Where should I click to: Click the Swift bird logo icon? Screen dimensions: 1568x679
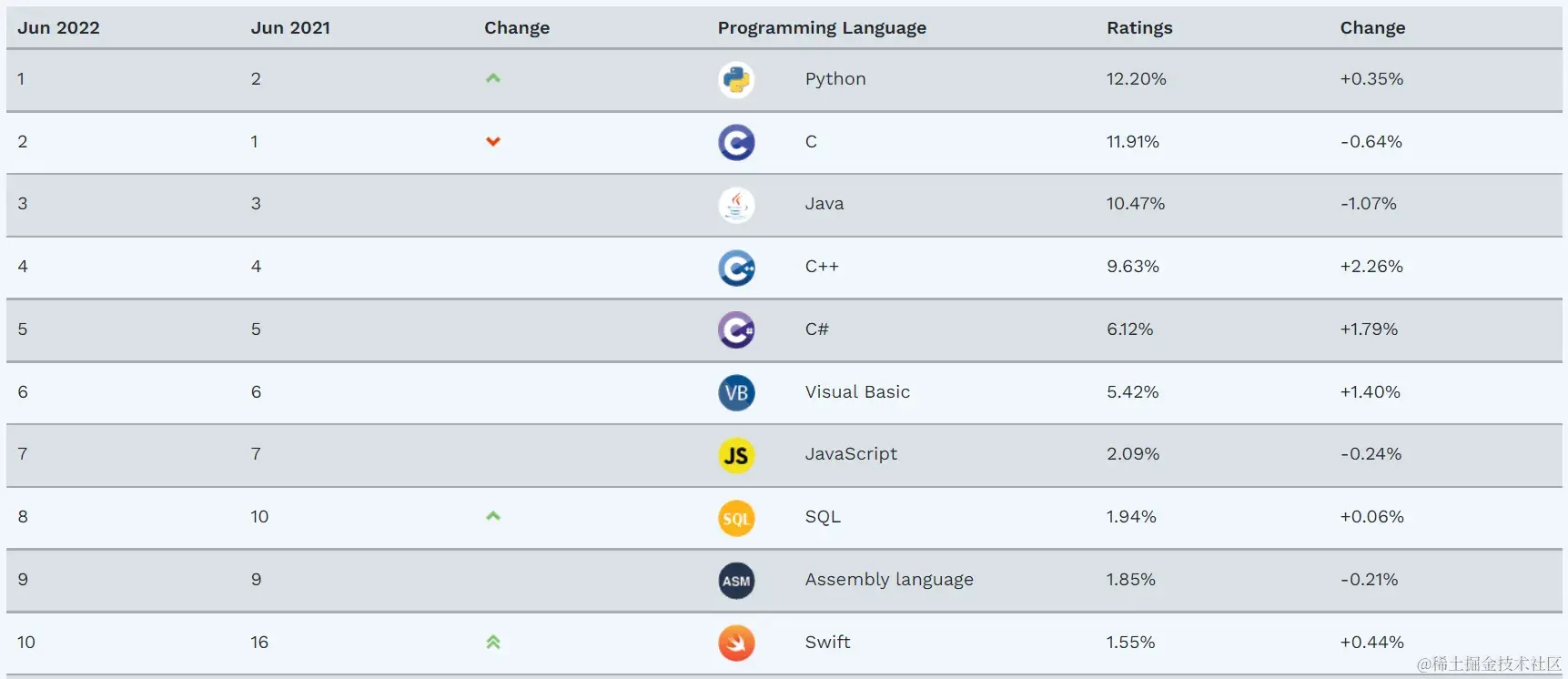(736, 644)
